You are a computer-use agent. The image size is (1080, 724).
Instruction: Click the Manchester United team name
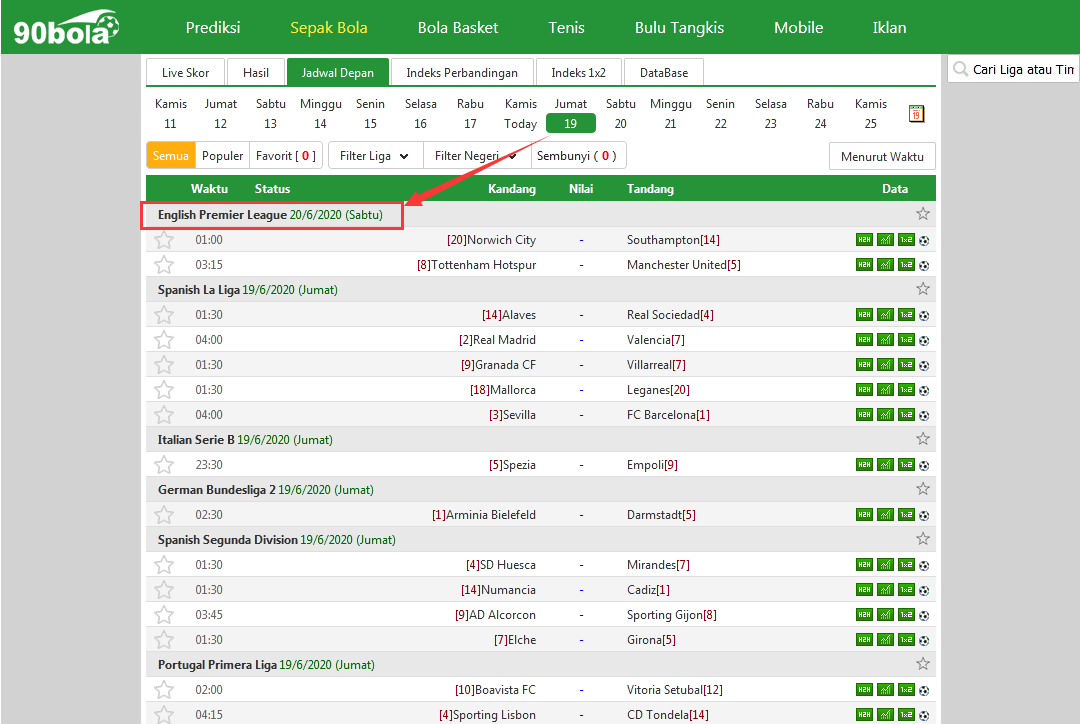676,265
